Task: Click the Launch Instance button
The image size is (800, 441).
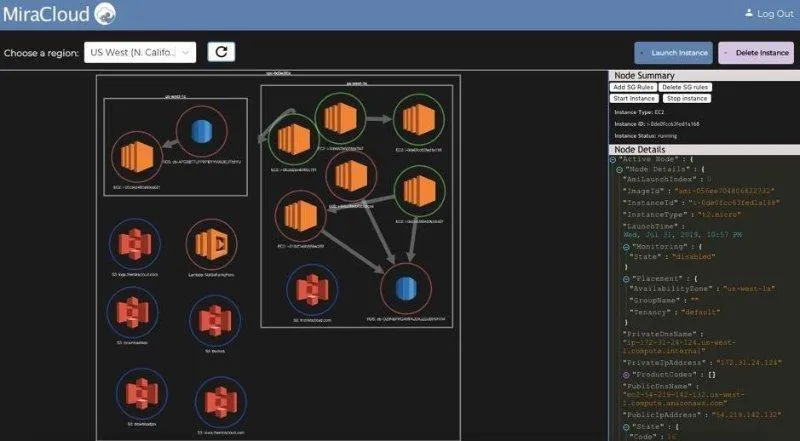Action: (673, 53)
